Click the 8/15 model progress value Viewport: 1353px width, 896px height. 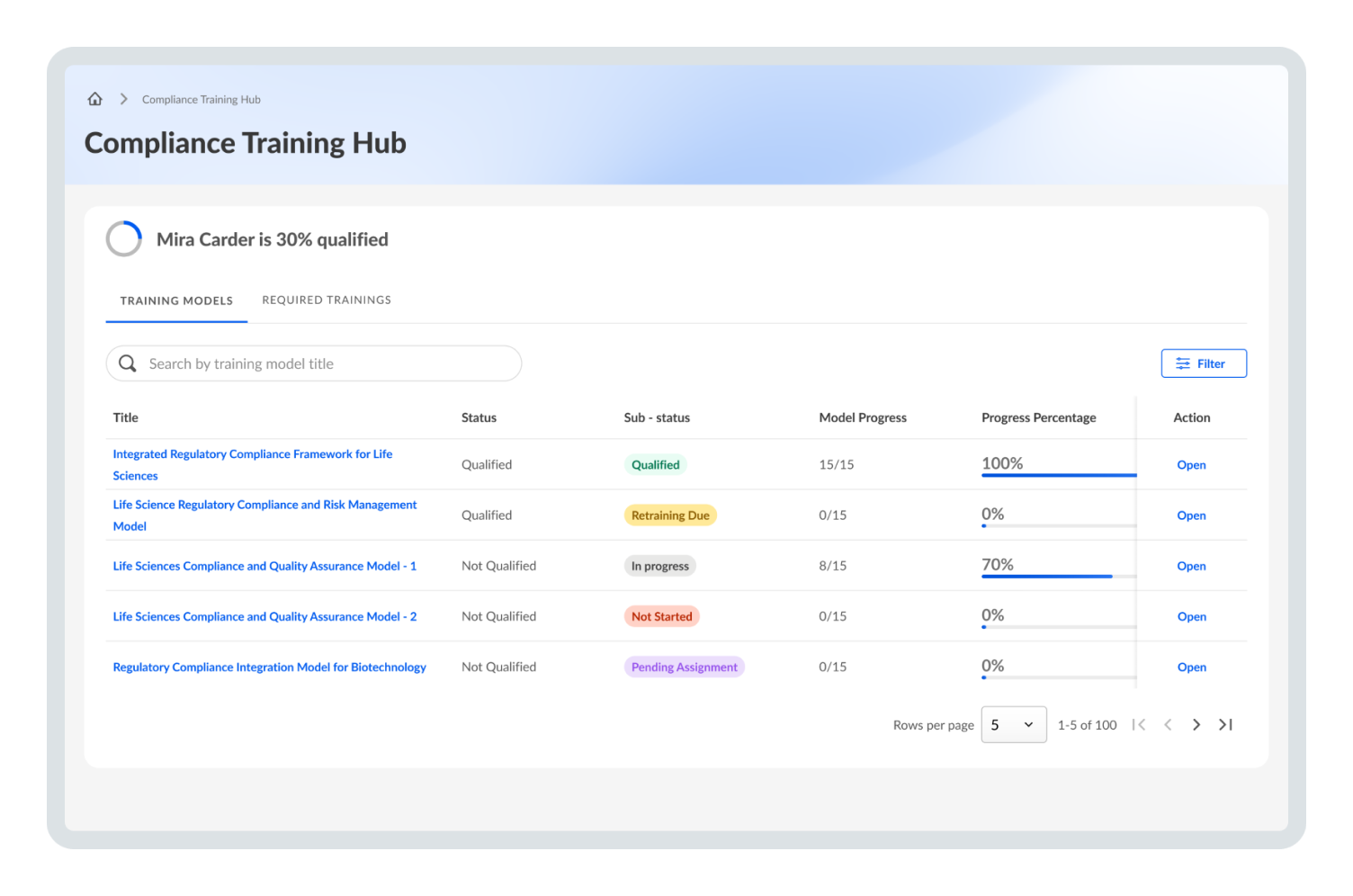[x=833, y=566]
